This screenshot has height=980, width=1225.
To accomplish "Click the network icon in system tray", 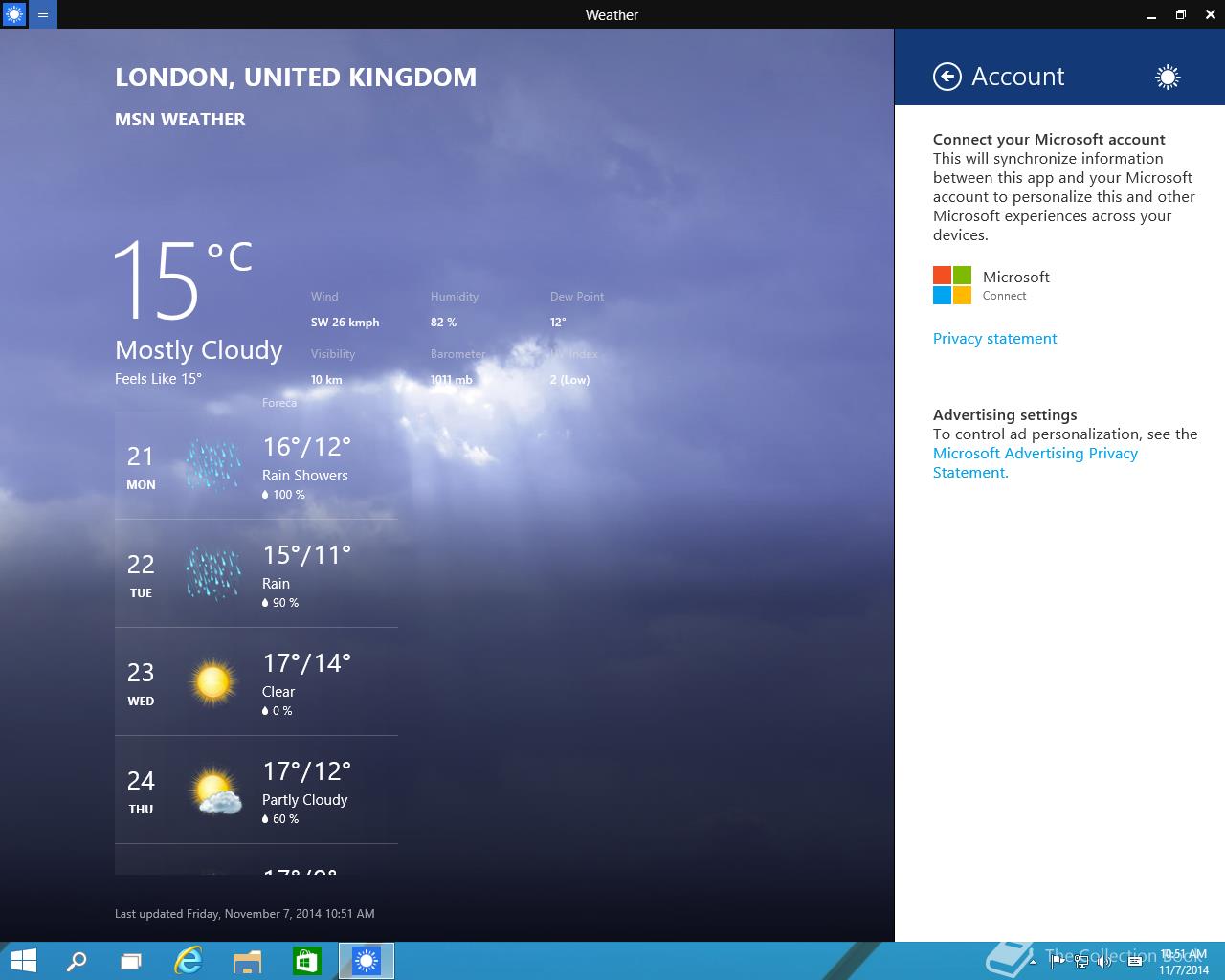I will [1080, 962].
